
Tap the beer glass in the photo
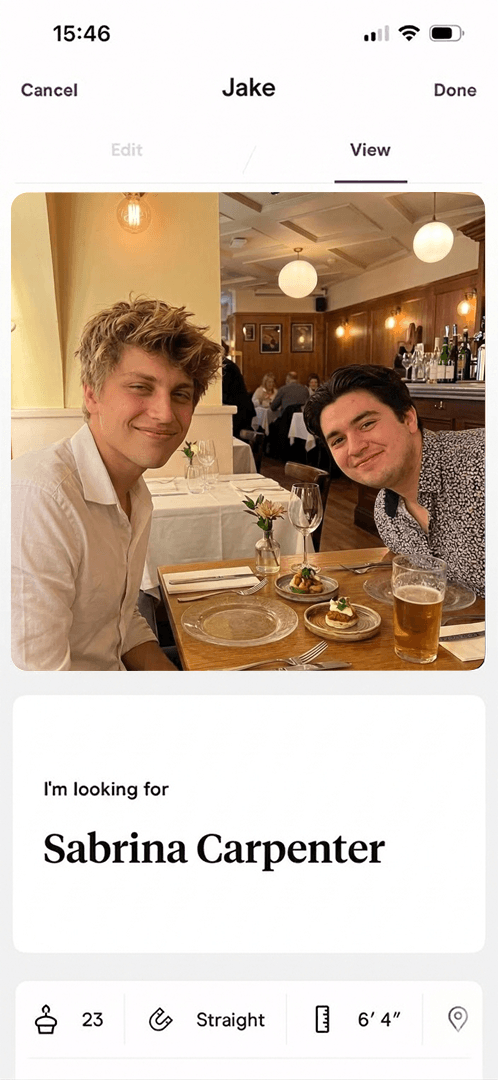(x=419, y=608)
